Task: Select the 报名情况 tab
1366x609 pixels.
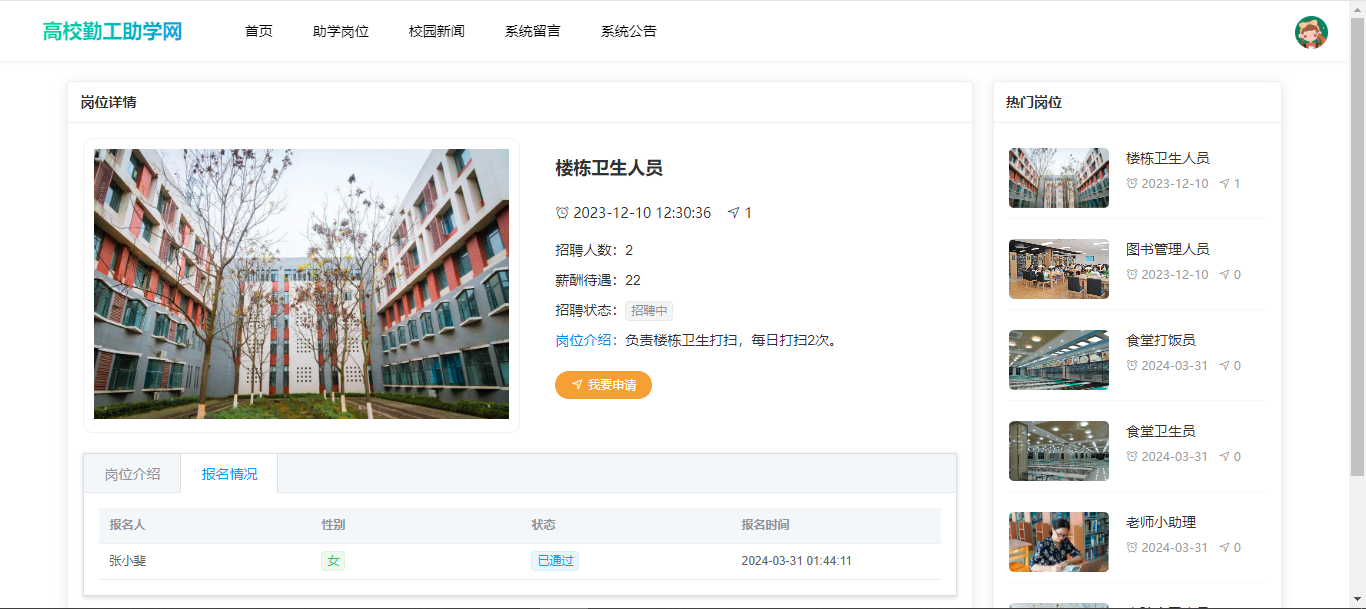Action: [229, 474]
